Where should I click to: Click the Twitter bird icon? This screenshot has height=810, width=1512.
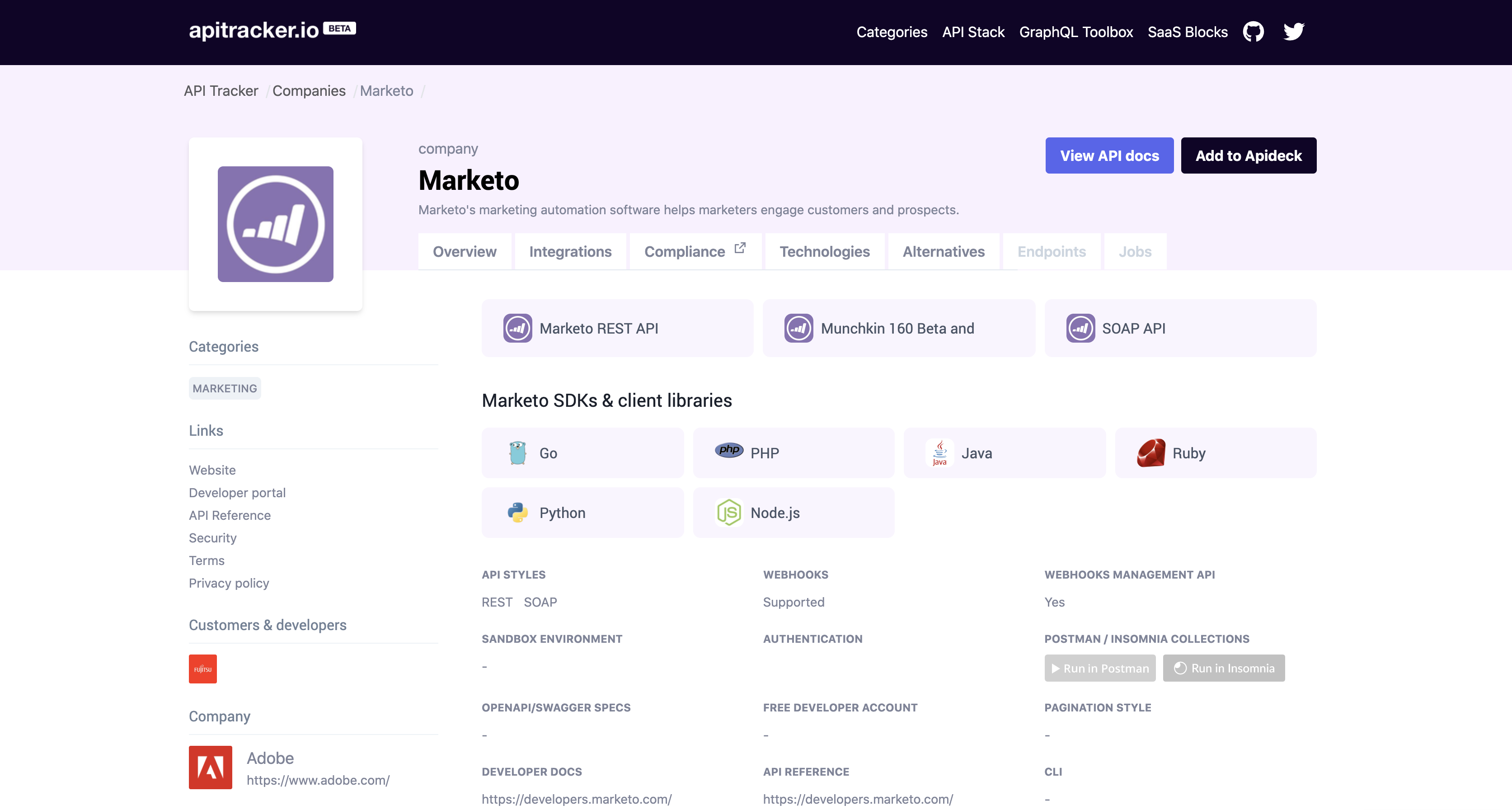coord(1293,32)
